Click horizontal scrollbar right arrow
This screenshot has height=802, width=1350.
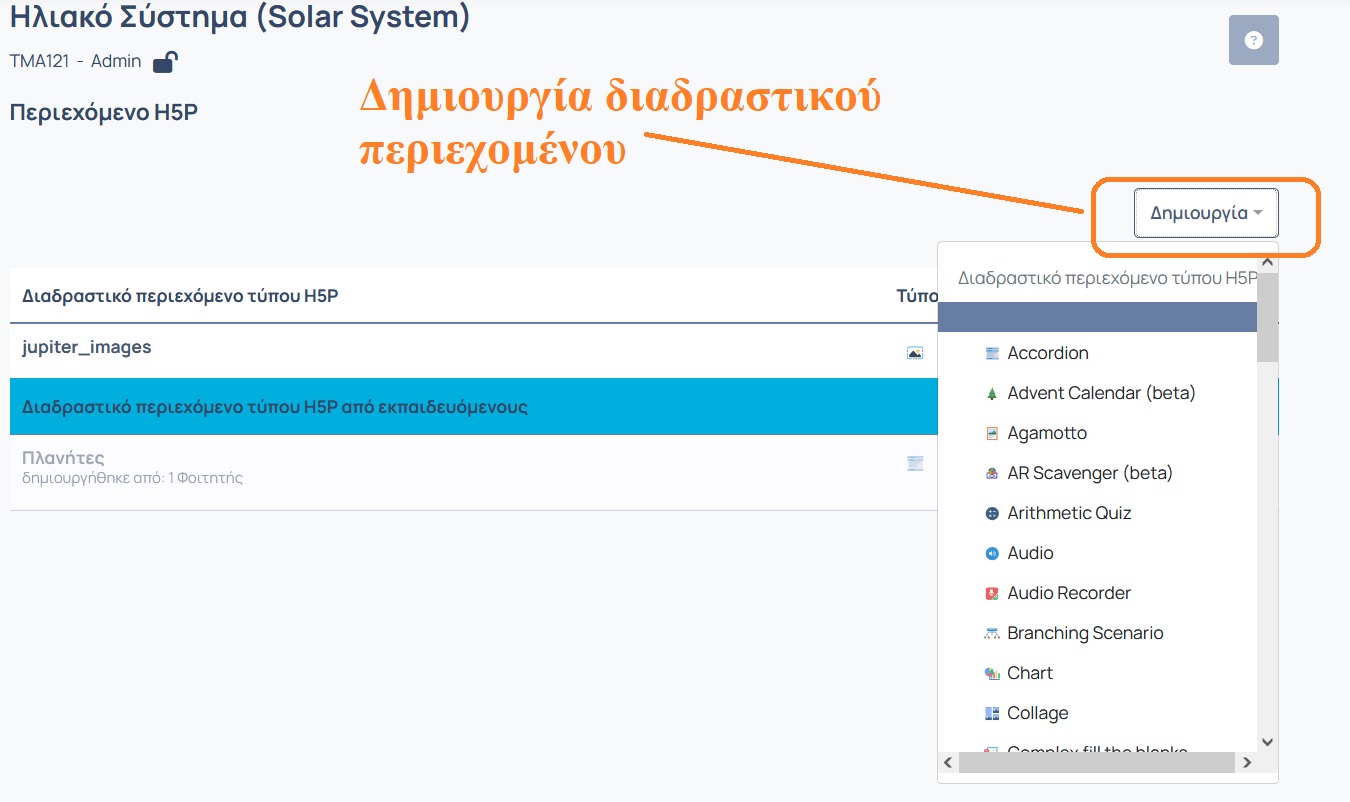(1247, 763)
